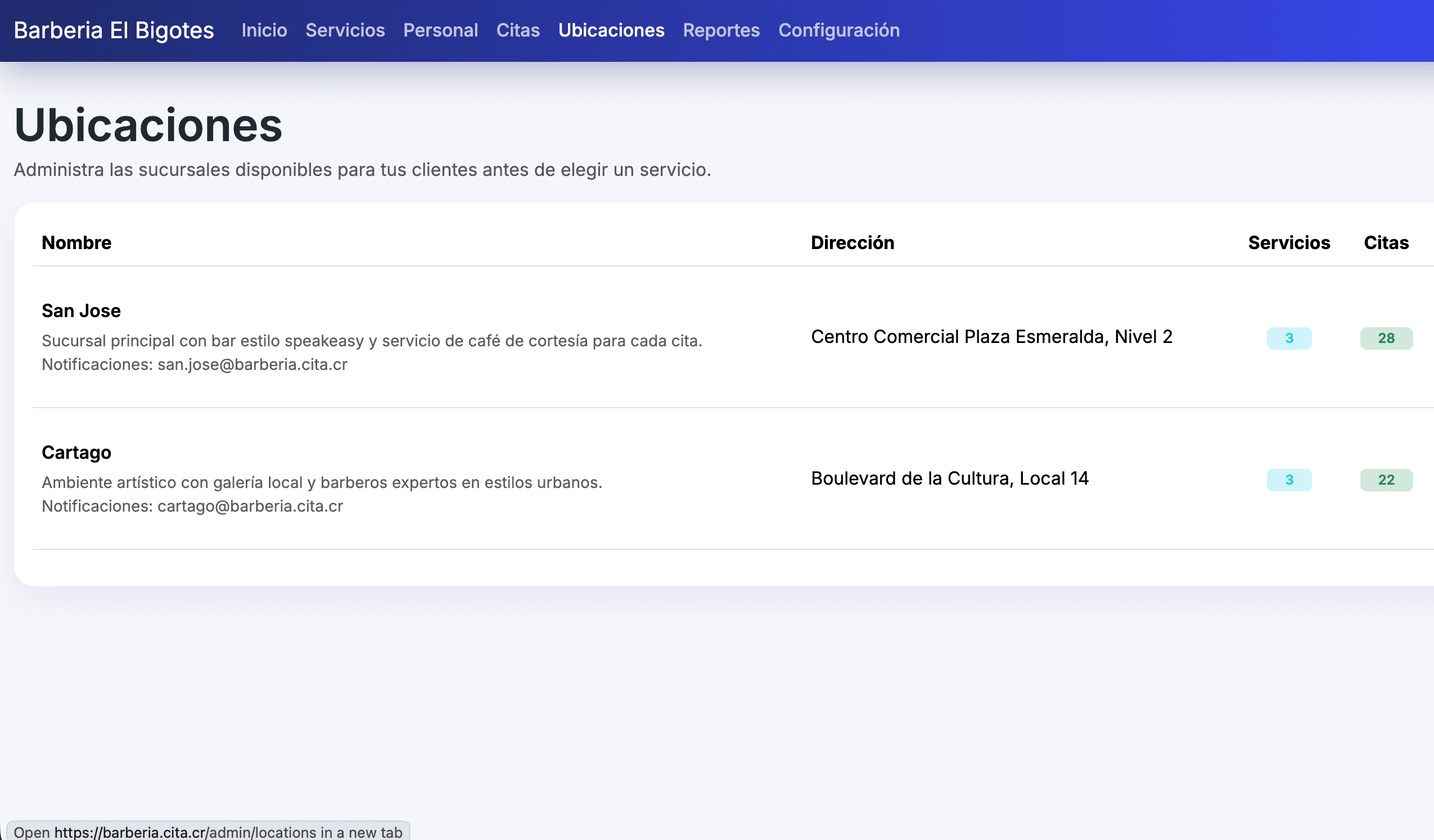The image size is (1434, 840).
Task: Select the Ubicaciones nav tab
Action: pyautogui.click(x=611, y=30)
